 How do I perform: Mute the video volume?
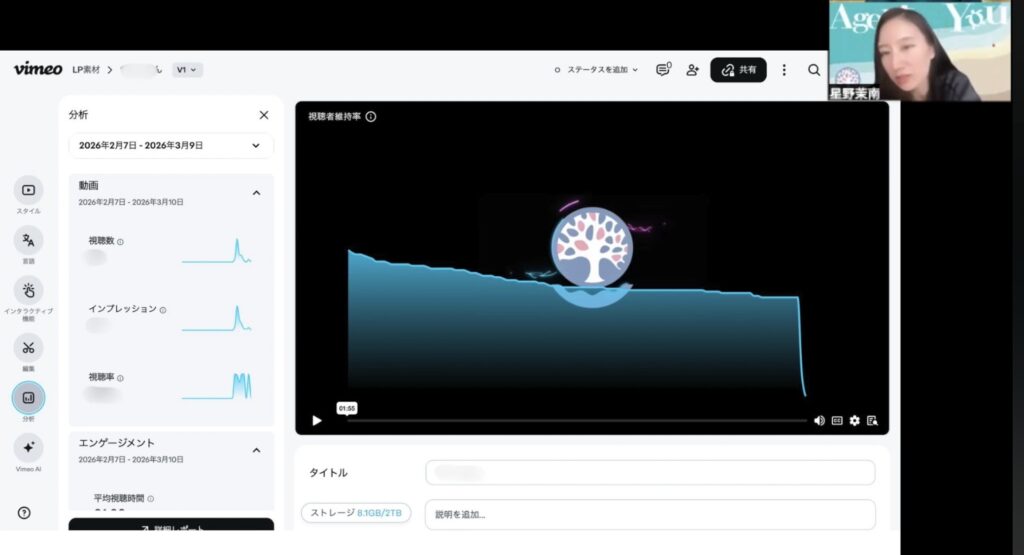click(x=819, y=421)
